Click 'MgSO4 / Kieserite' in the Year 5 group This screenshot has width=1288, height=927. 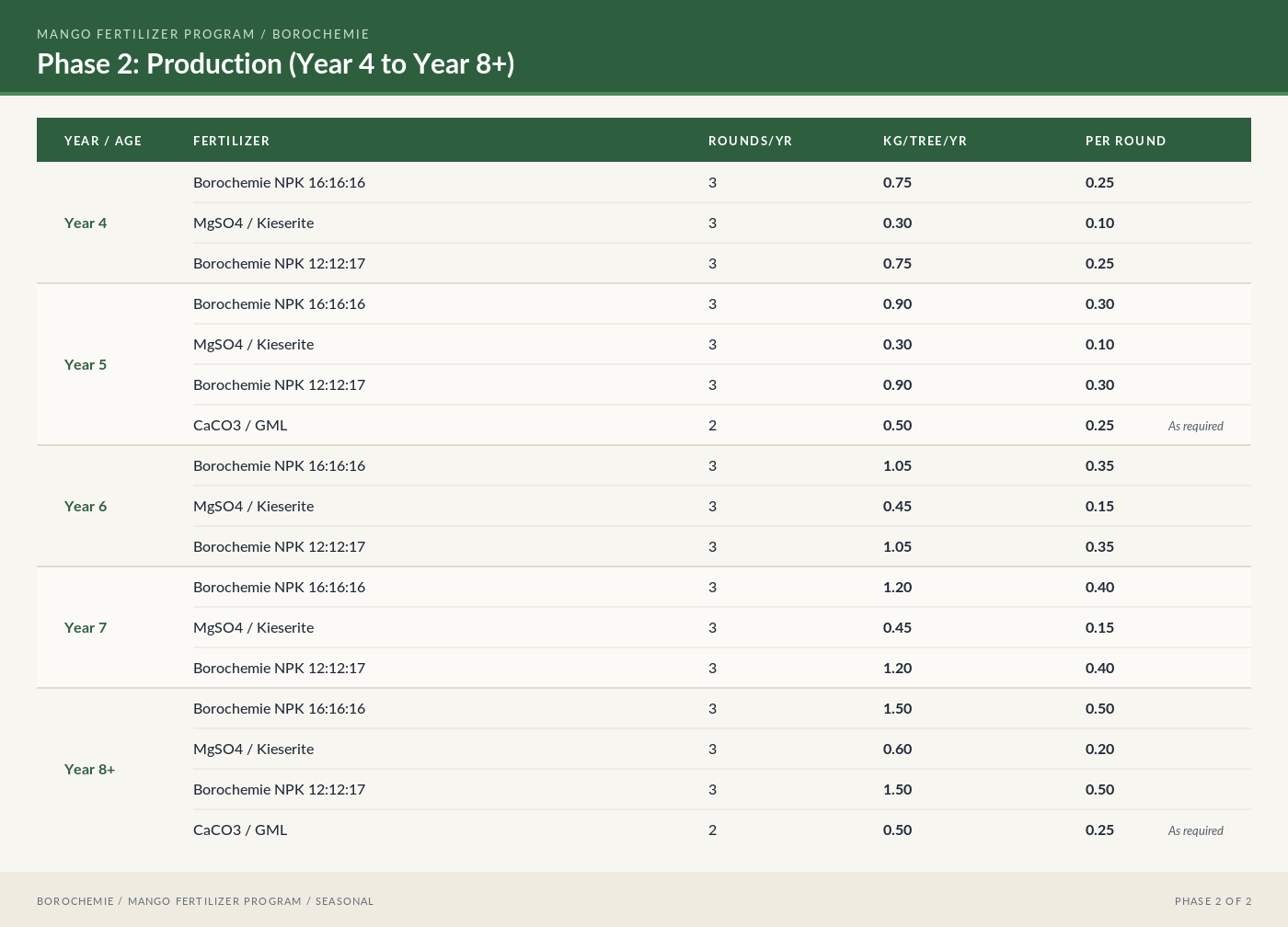click(x=254, y=344)
